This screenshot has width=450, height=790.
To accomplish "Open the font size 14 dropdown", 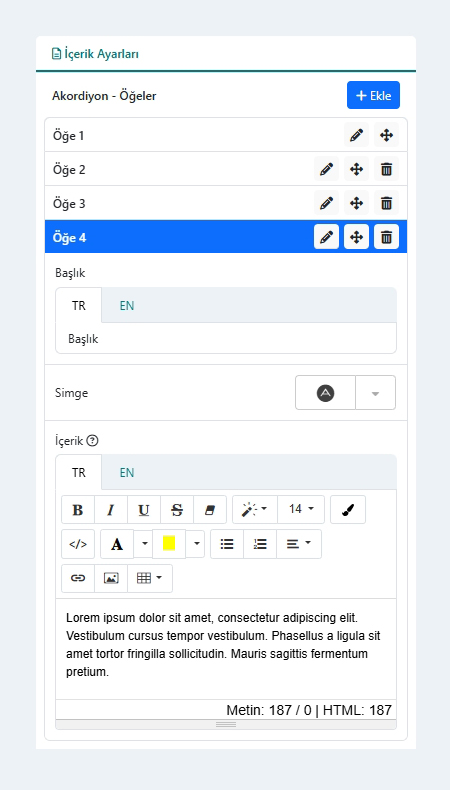I will coord(301,509).
